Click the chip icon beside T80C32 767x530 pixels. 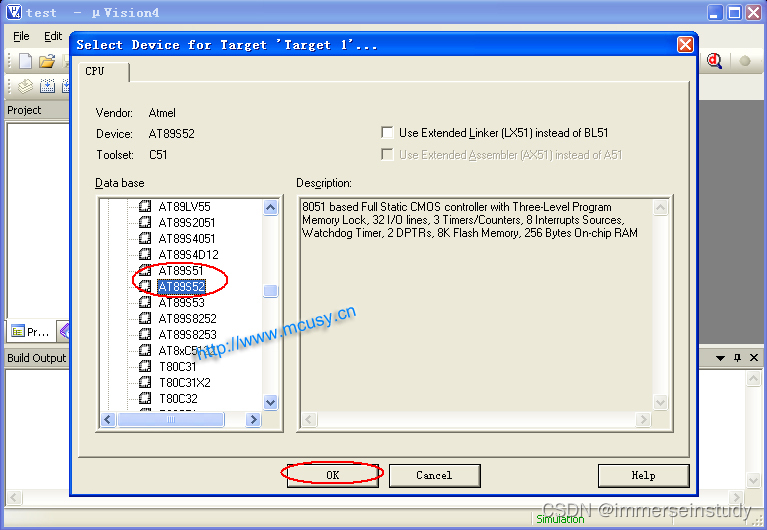point(145,398)
